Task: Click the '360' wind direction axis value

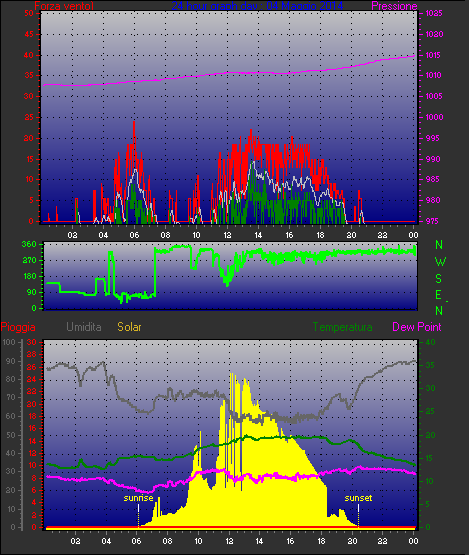Action: click(x=29, y=244)
